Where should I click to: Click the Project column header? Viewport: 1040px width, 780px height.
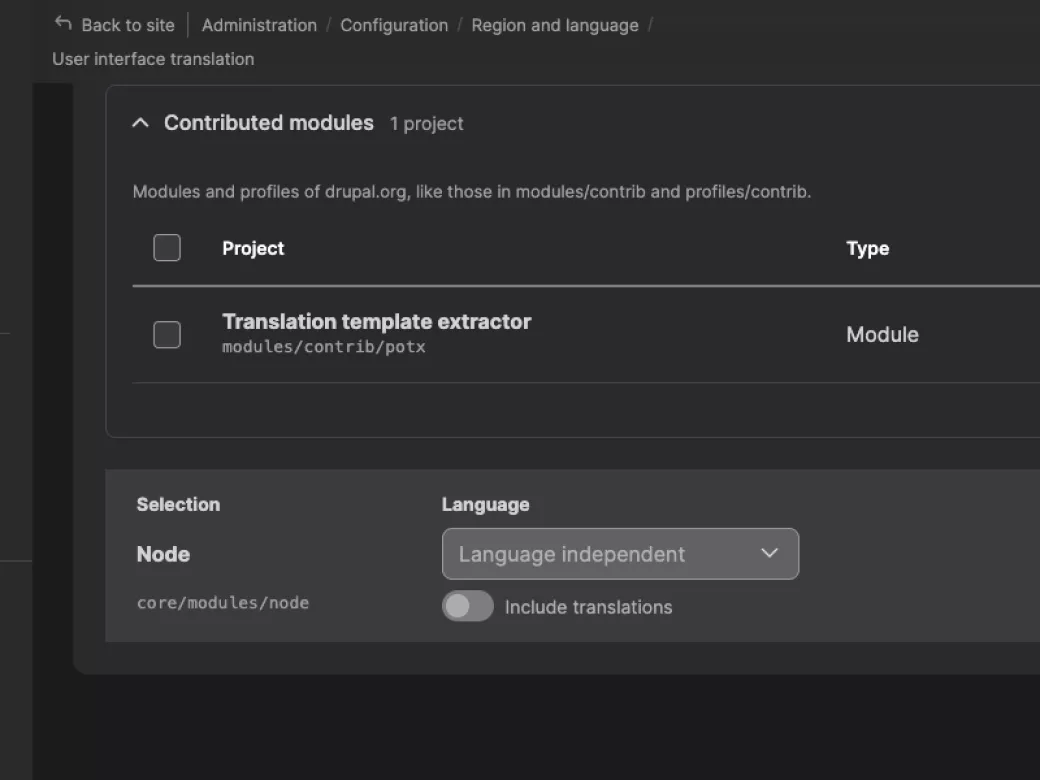pos(253,248)
